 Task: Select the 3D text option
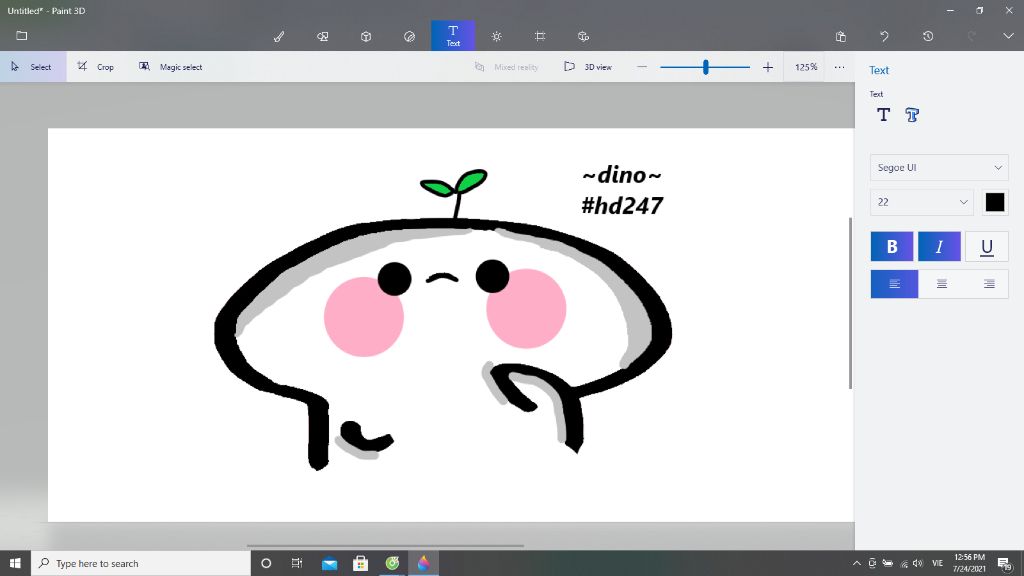pos(912,115)
